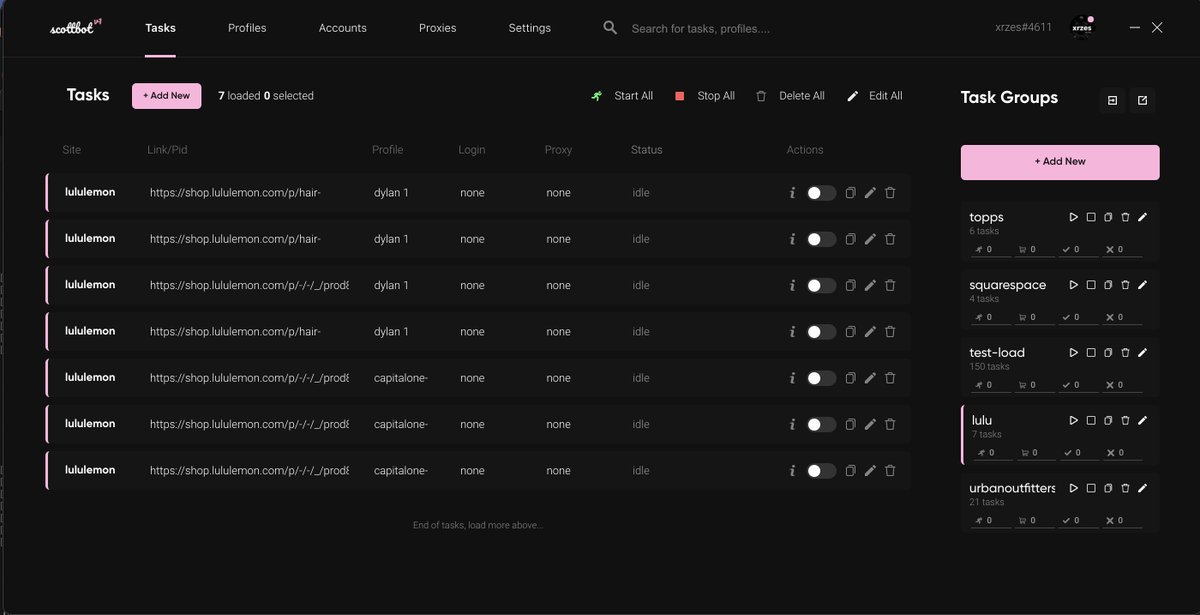
Task: Import task groups using the import icon
Action: pos(1112,100)
